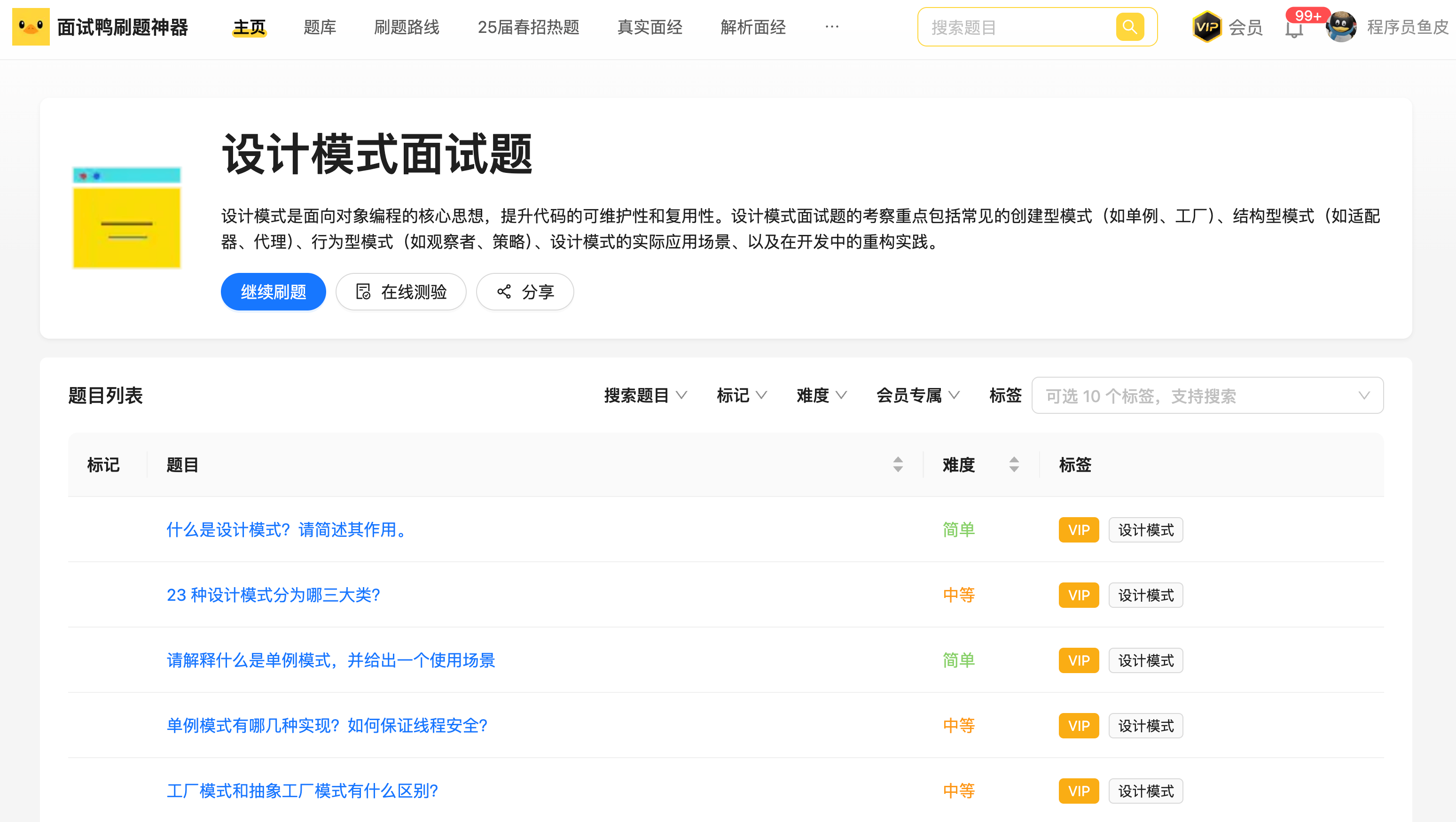Open the 刷题路线 navigation tab
The height and width of the screenshot is (822, 1456).
[x=407, y=27]
